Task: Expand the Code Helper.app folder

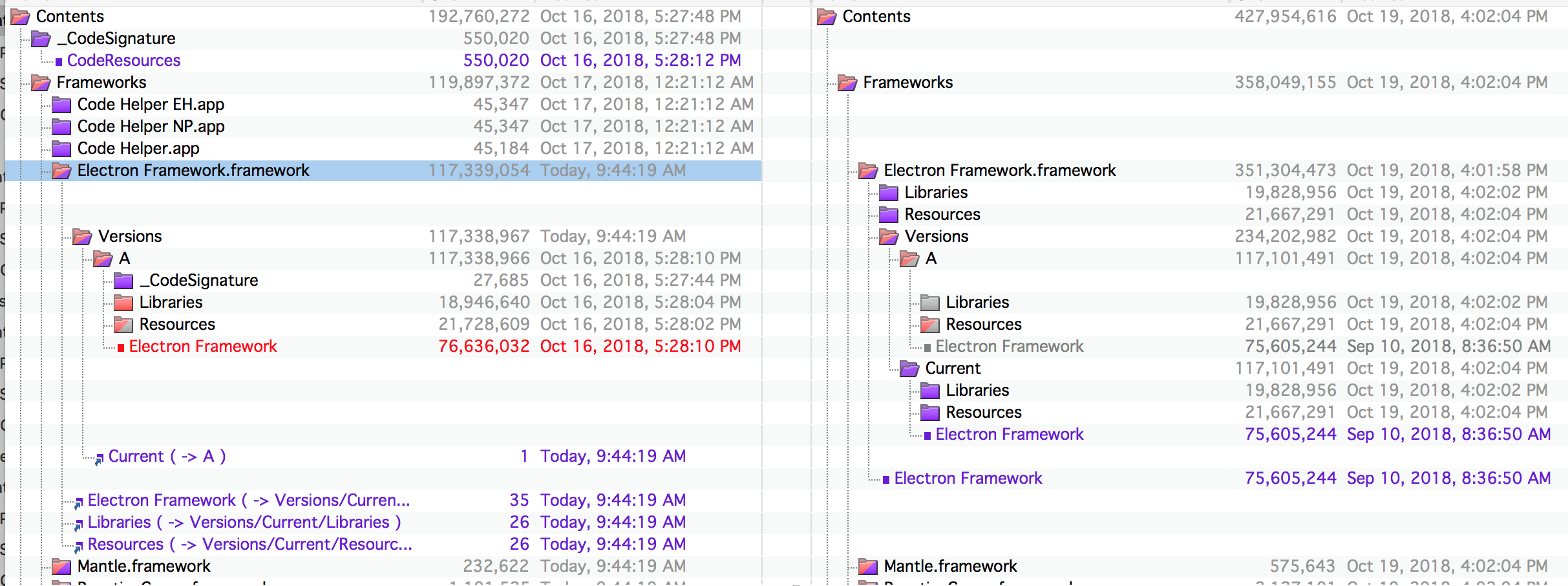Action: 60,148
